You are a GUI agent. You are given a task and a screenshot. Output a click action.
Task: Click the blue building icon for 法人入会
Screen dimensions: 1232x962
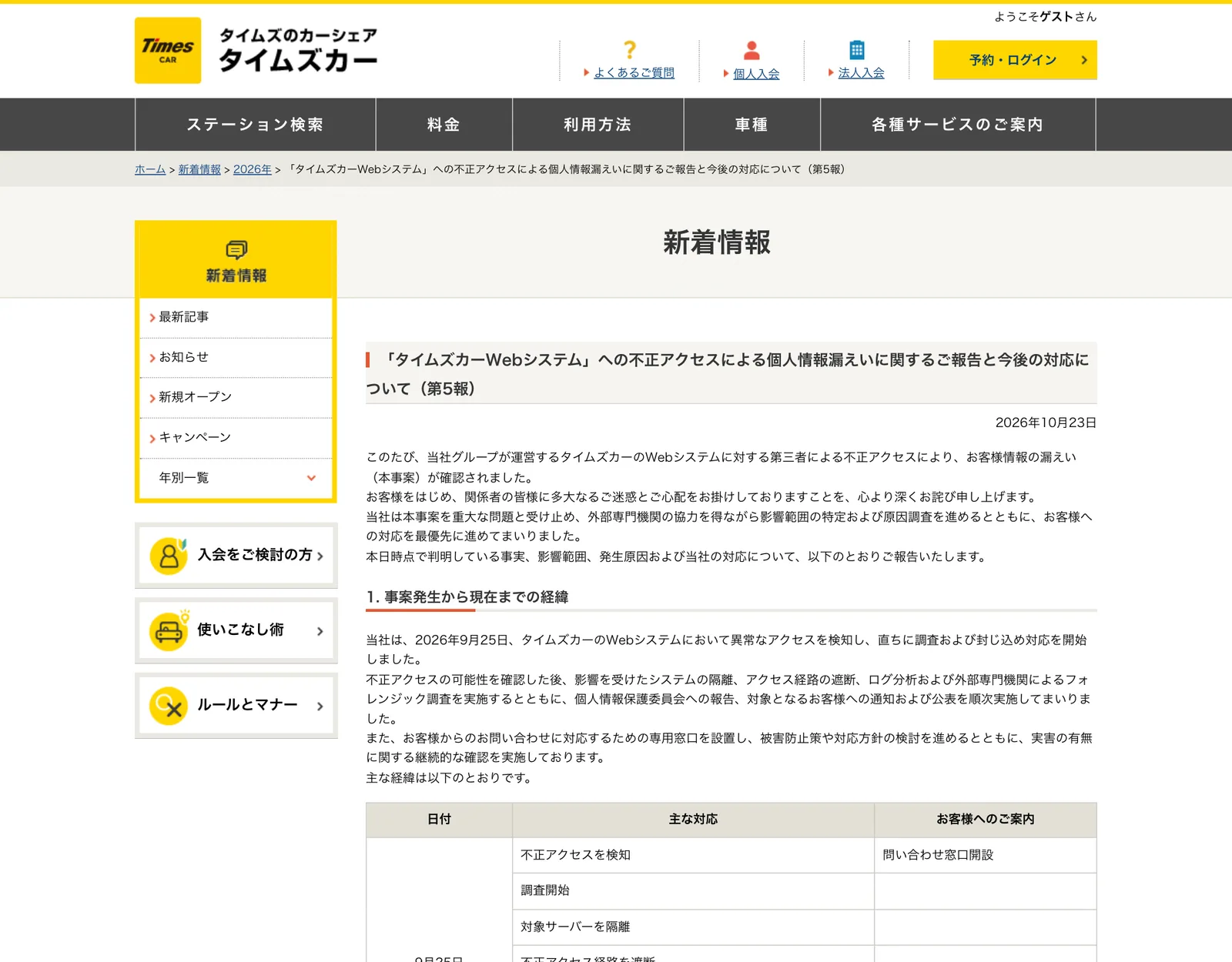tap(857, 50)
